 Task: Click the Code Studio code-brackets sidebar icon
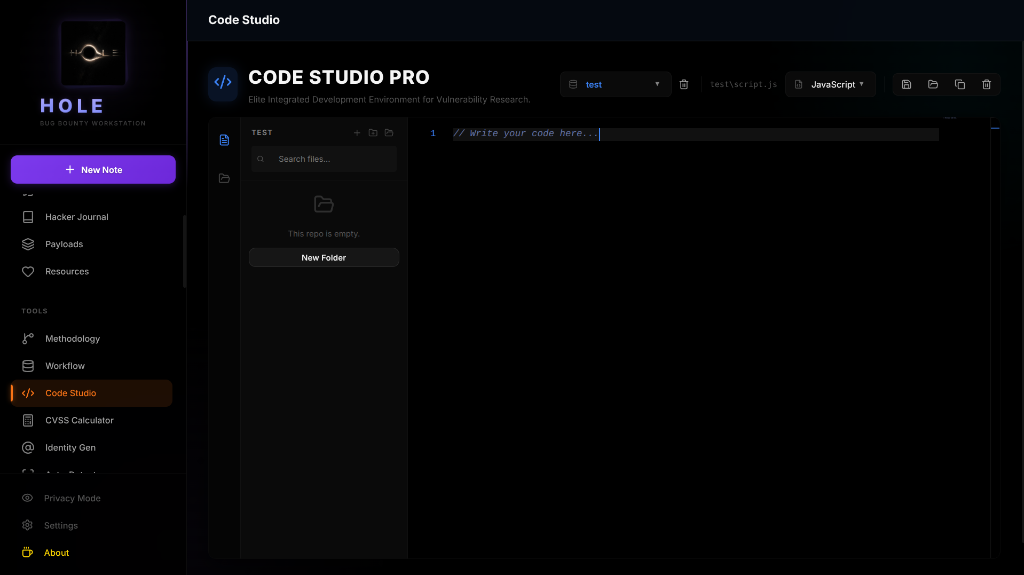click(28, 393)
